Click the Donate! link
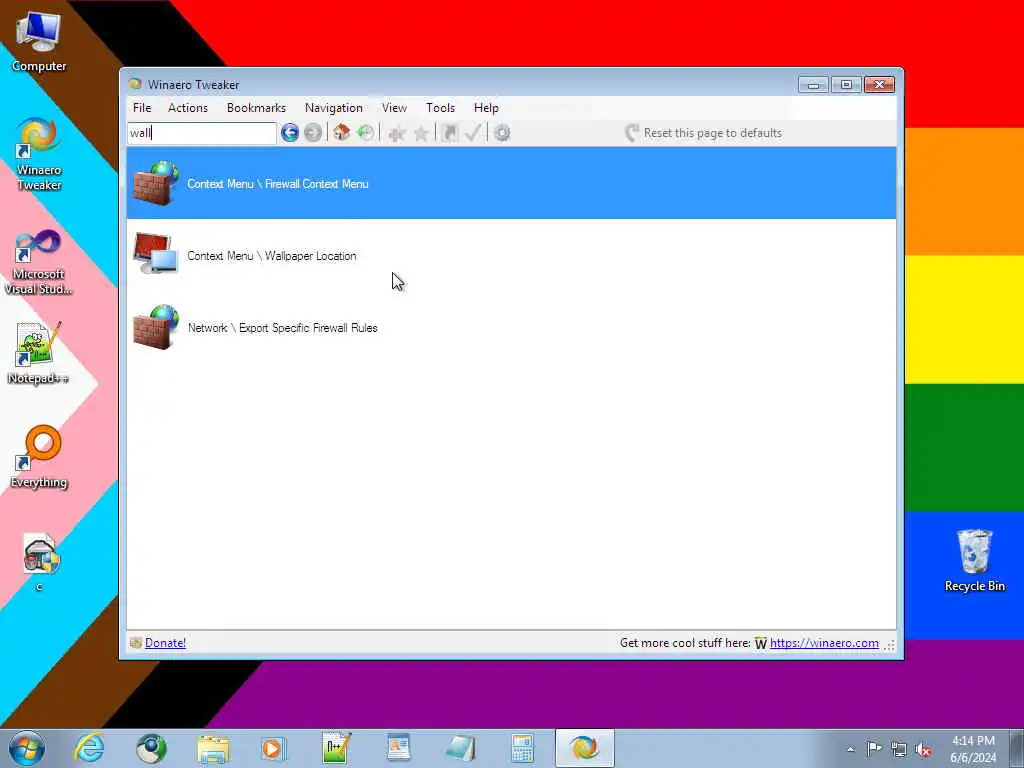The width and height of the screenshot is (1024, 768). [165, 643]
